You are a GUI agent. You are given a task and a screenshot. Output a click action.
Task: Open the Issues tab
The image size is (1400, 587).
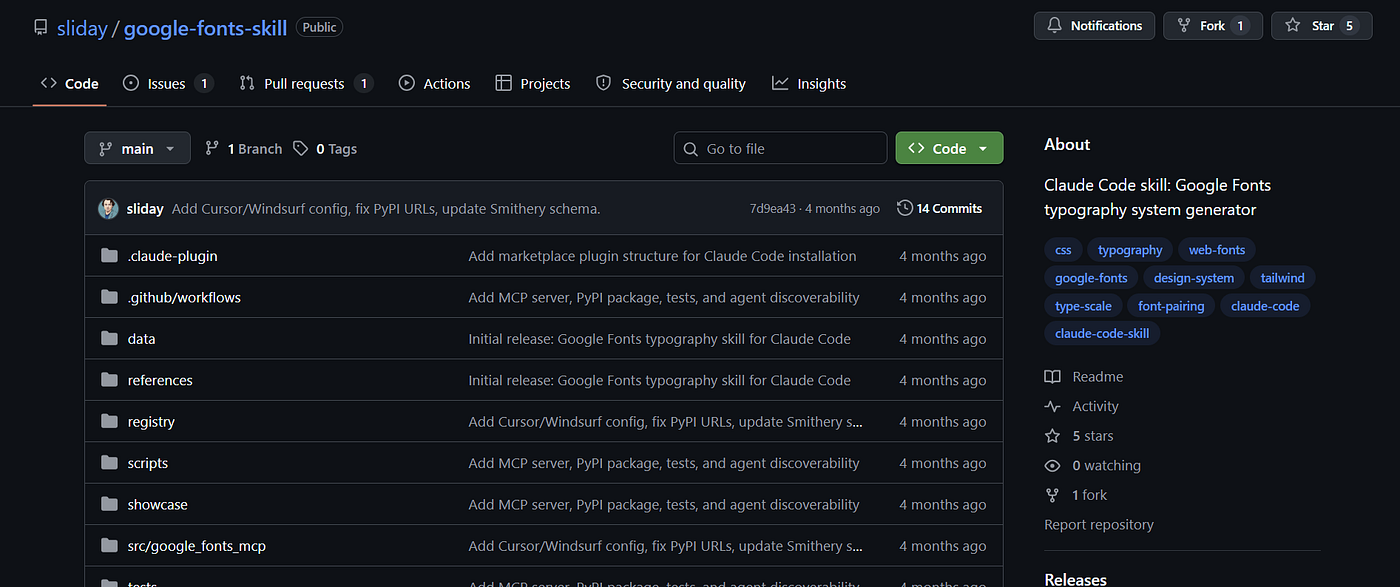coord(168,84)
